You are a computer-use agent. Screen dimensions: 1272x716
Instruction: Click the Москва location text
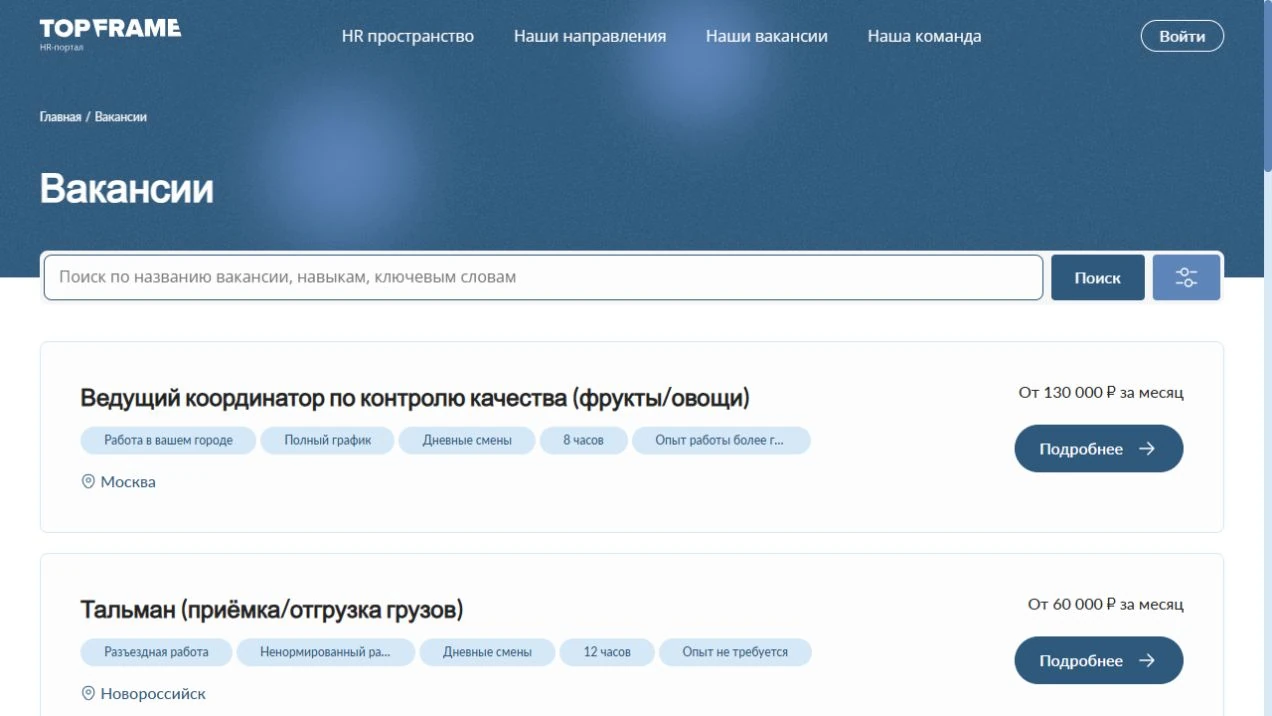click(128, 482)
